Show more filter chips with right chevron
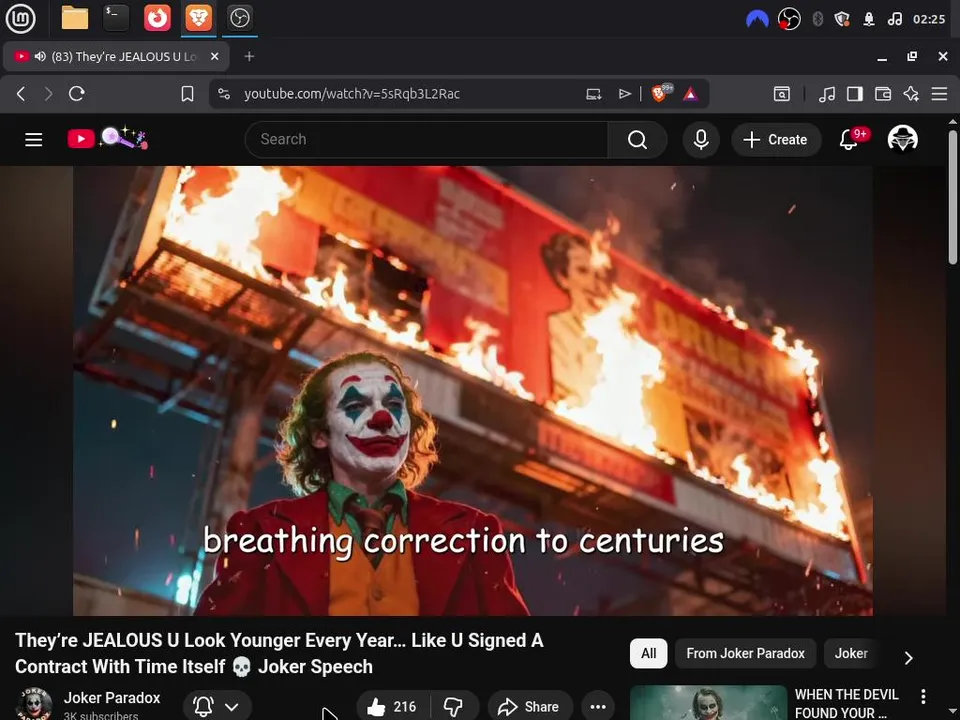 tap(909, 658)
